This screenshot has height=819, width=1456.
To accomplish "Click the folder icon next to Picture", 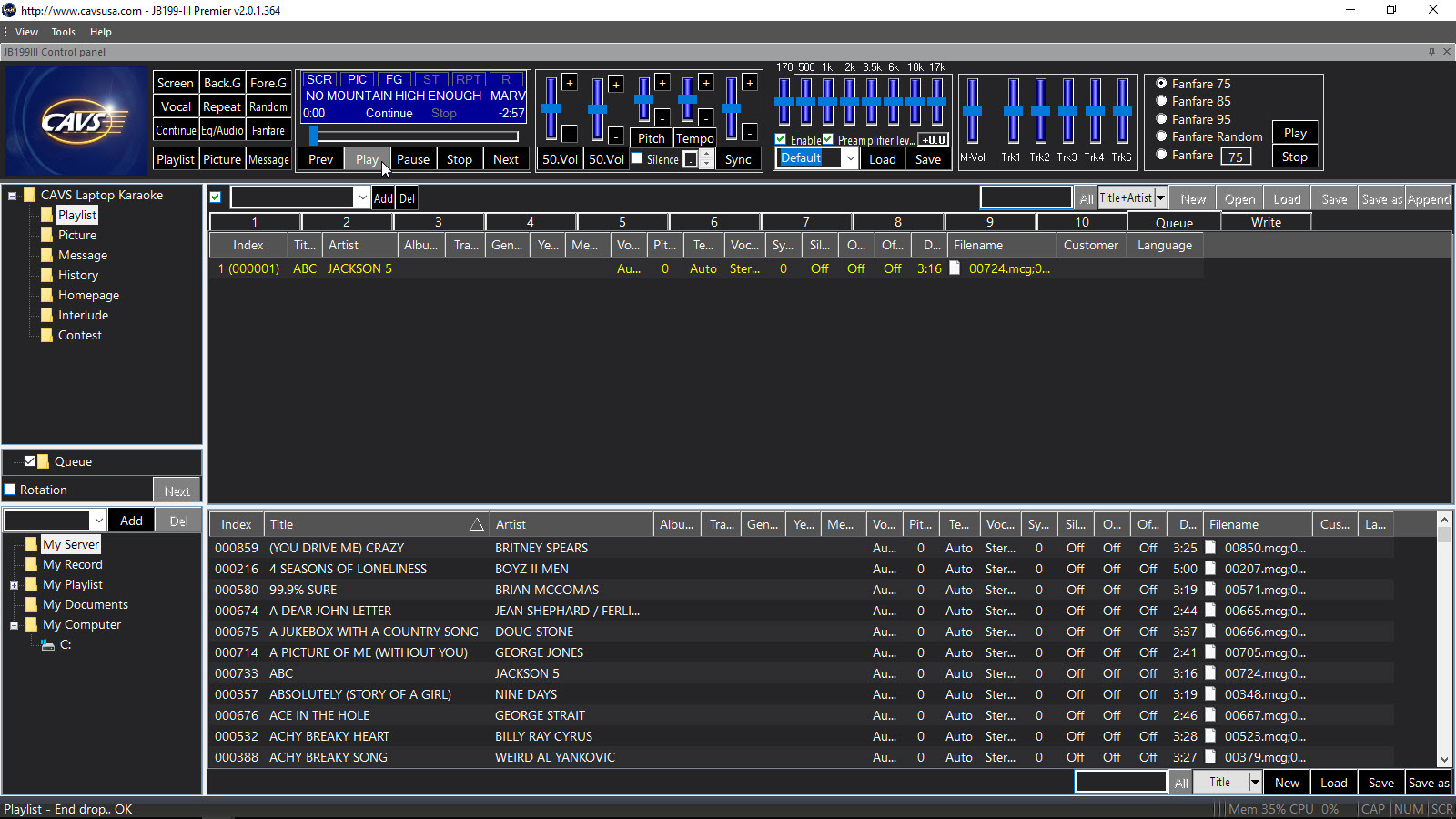I will [47, 235].
